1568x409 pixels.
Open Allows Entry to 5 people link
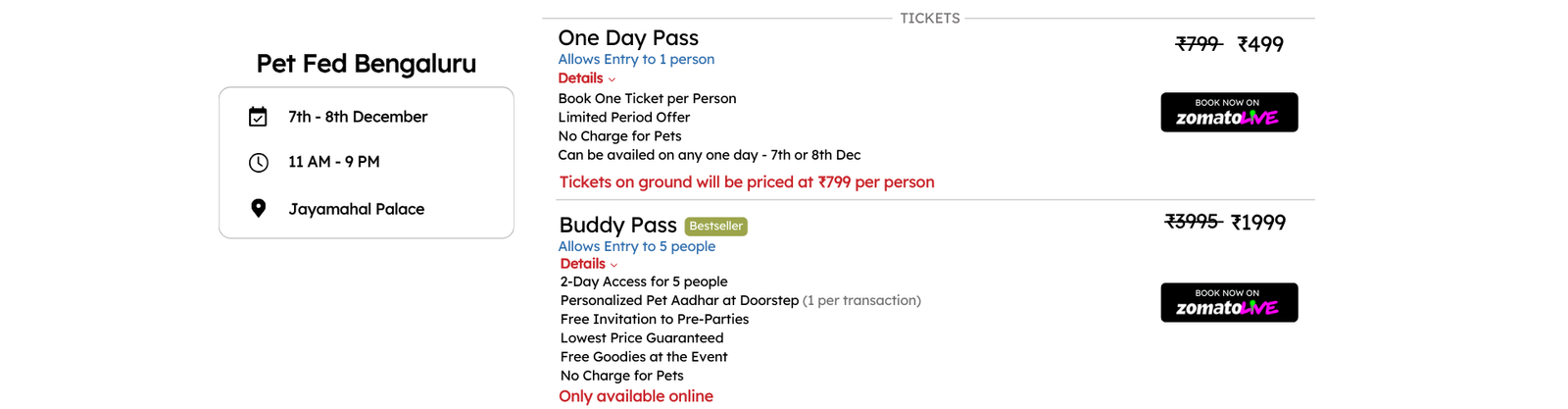(637, 246)
